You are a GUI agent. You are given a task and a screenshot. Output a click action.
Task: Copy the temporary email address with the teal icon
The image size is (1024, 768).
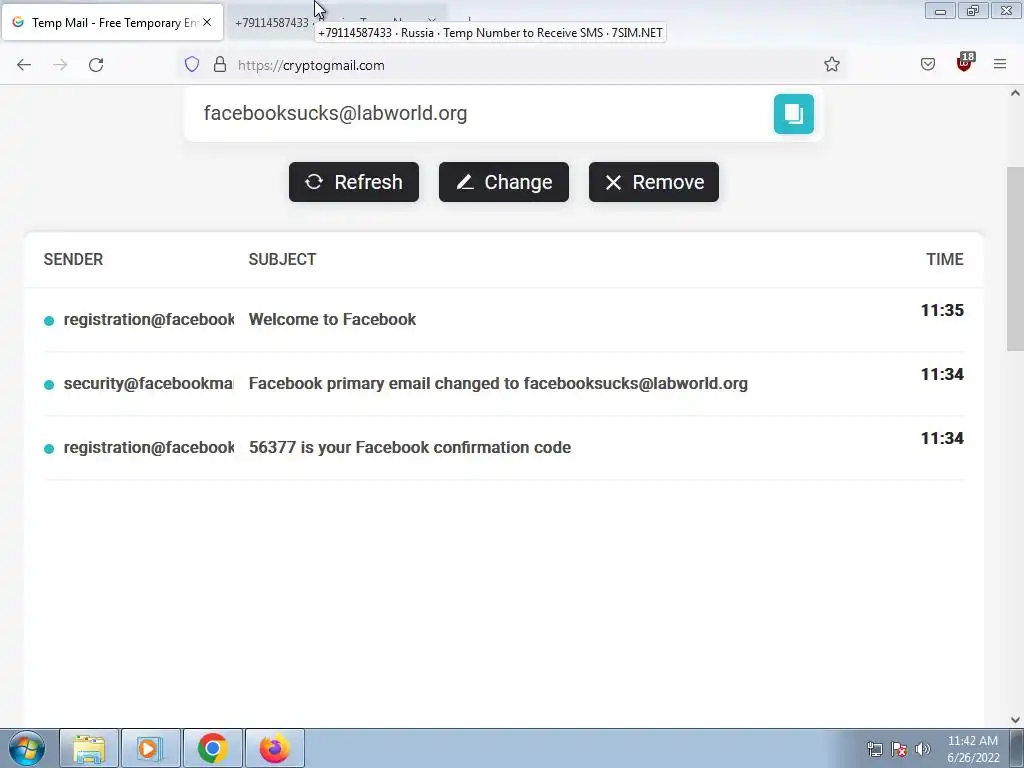coord(793,114)
